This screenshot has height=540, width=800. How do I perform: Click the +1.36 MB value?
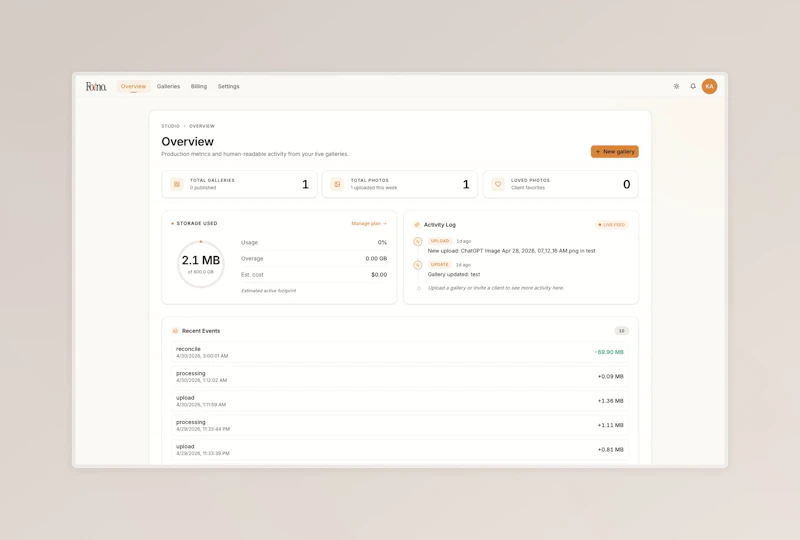tap(611, 401)
